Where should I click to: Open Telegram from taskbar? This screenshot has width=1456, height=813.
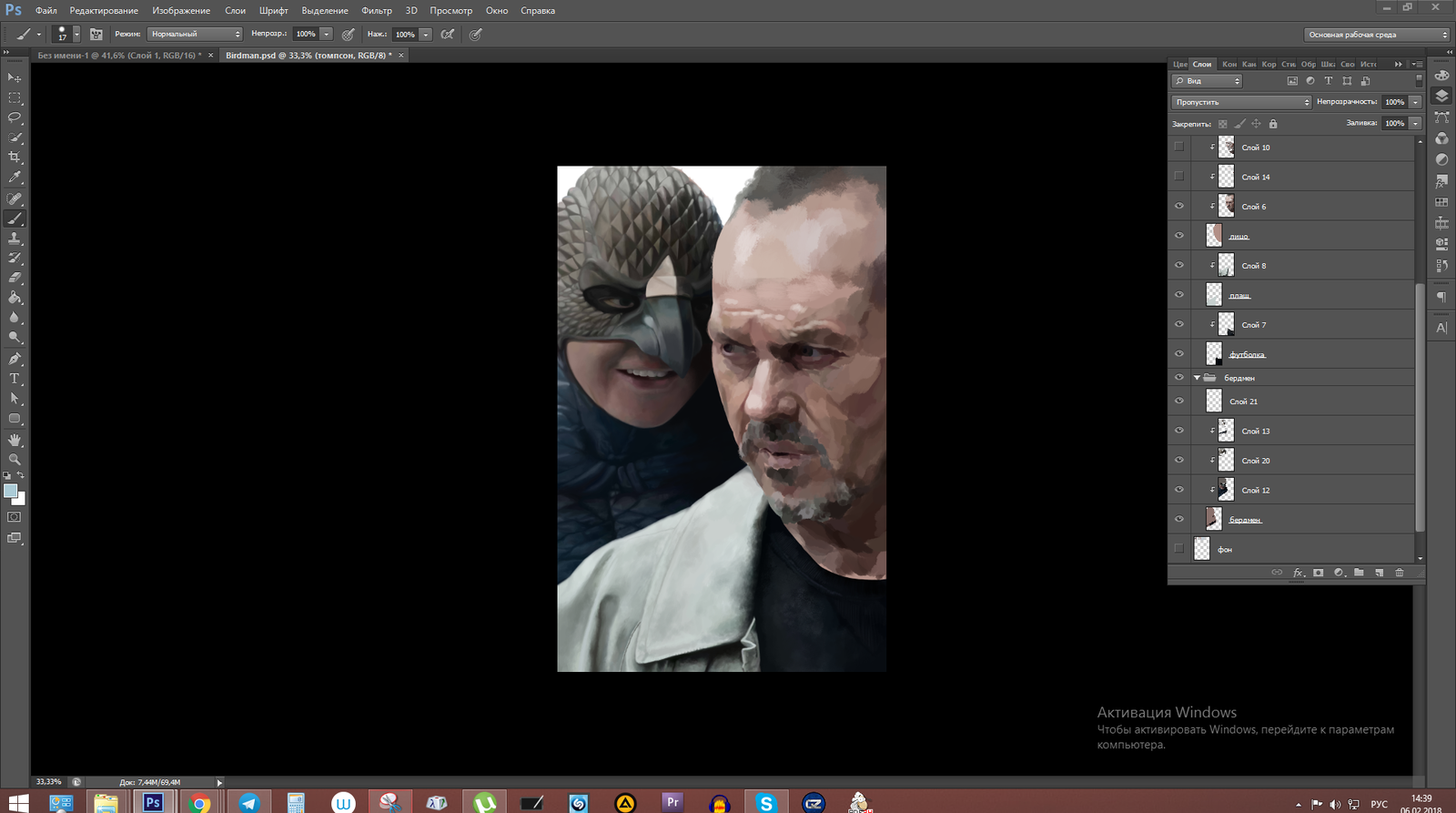coord(248,802)
